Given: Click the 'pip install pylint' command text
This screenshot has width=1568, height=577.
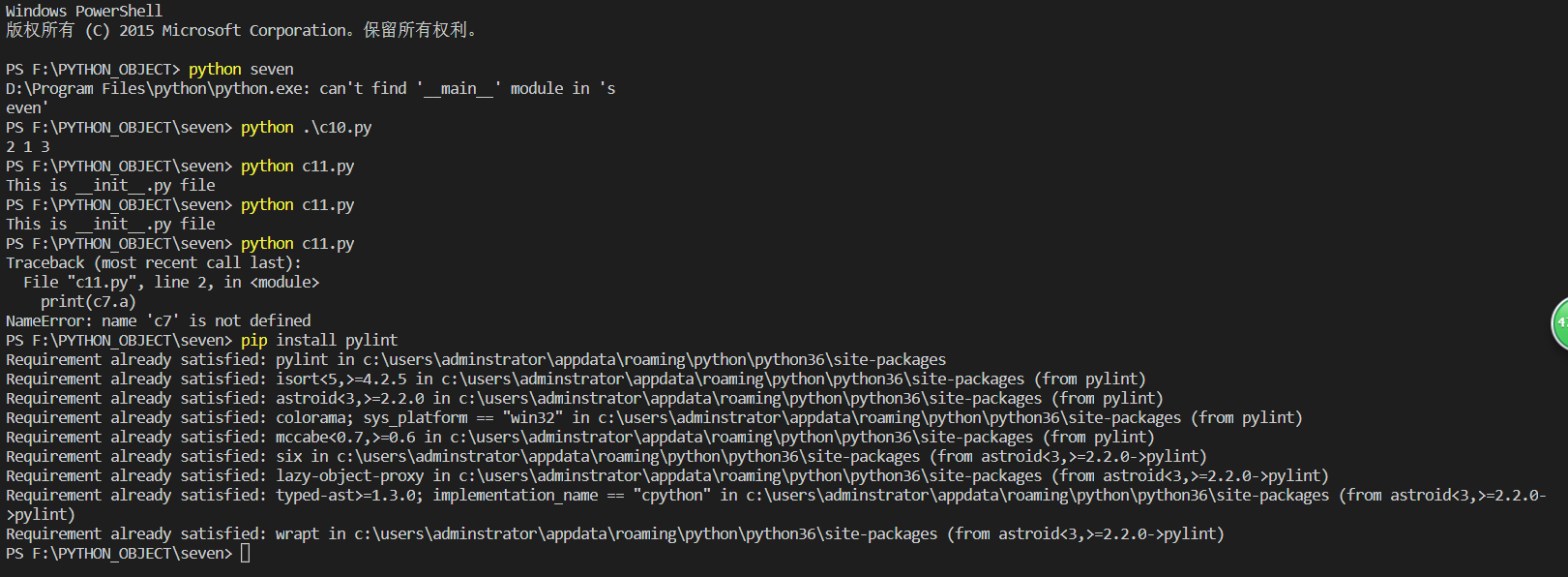Looking at the screenshot, I should (x=318, y=340).
